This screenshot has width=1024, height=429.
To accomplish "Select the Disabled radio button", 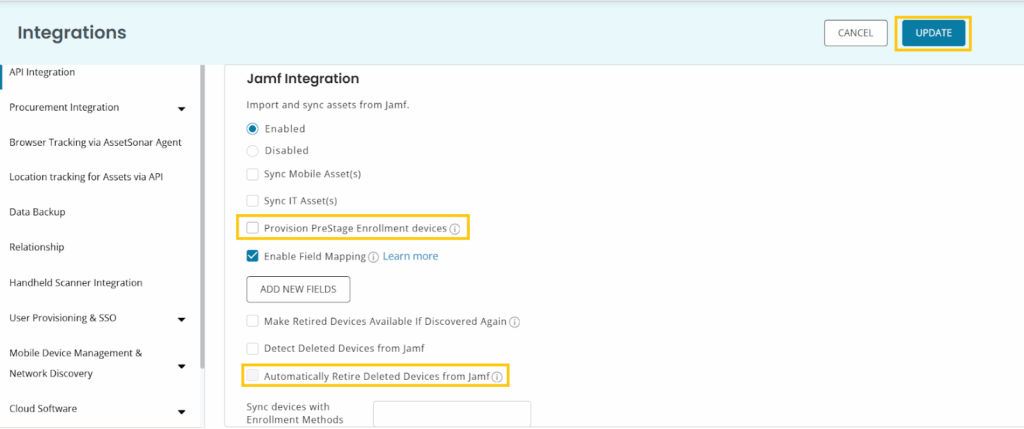I will (x=253, y=151).
